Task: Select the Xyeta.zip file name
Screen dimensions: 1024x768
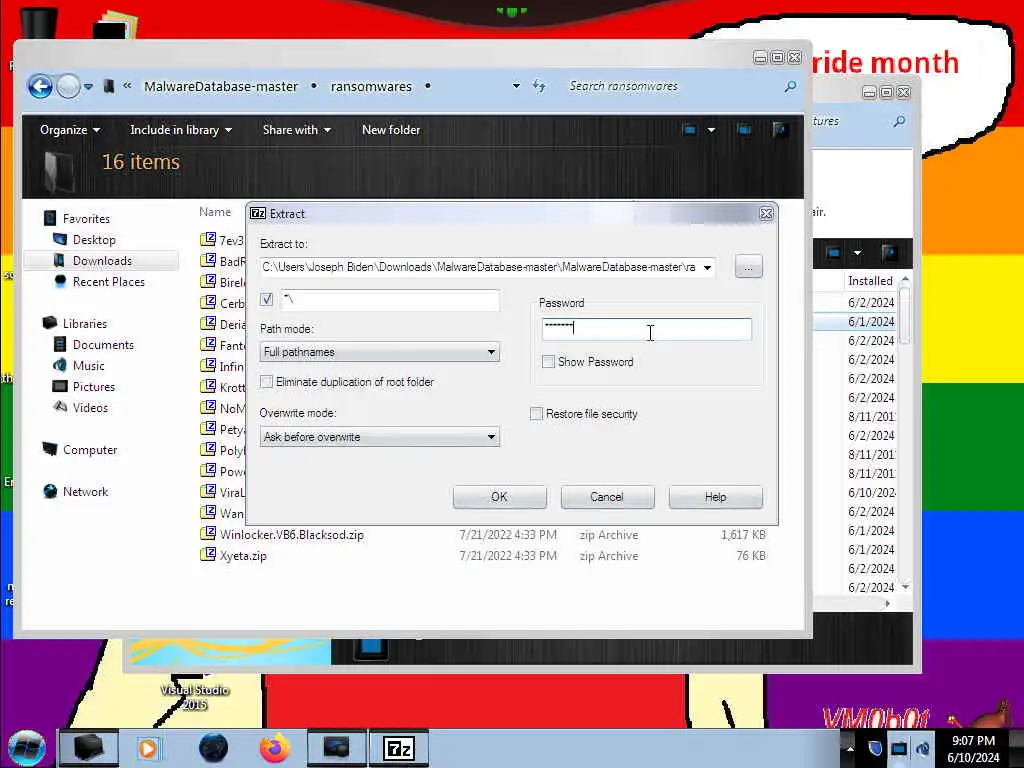Action: pyautogui.click(x=243, y=556)
